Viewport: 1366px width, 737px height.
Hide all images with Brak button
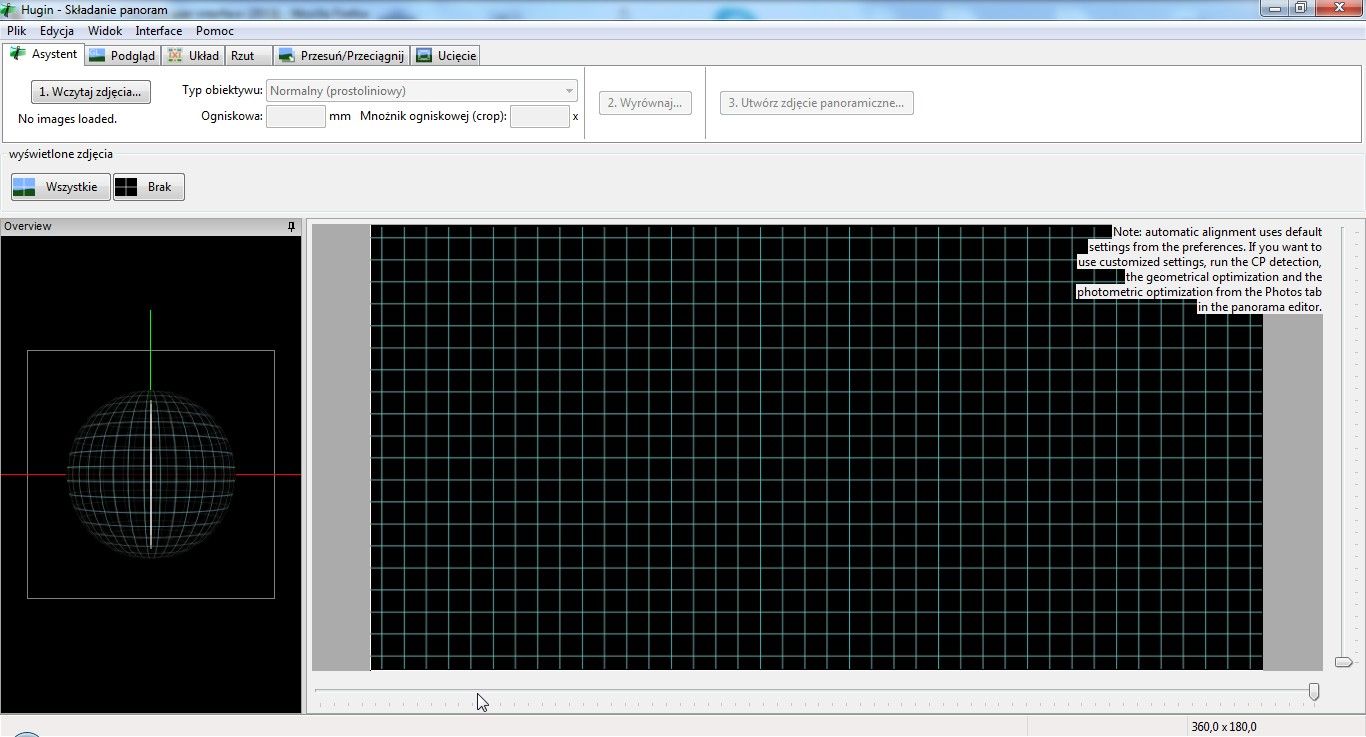[149, 187]
